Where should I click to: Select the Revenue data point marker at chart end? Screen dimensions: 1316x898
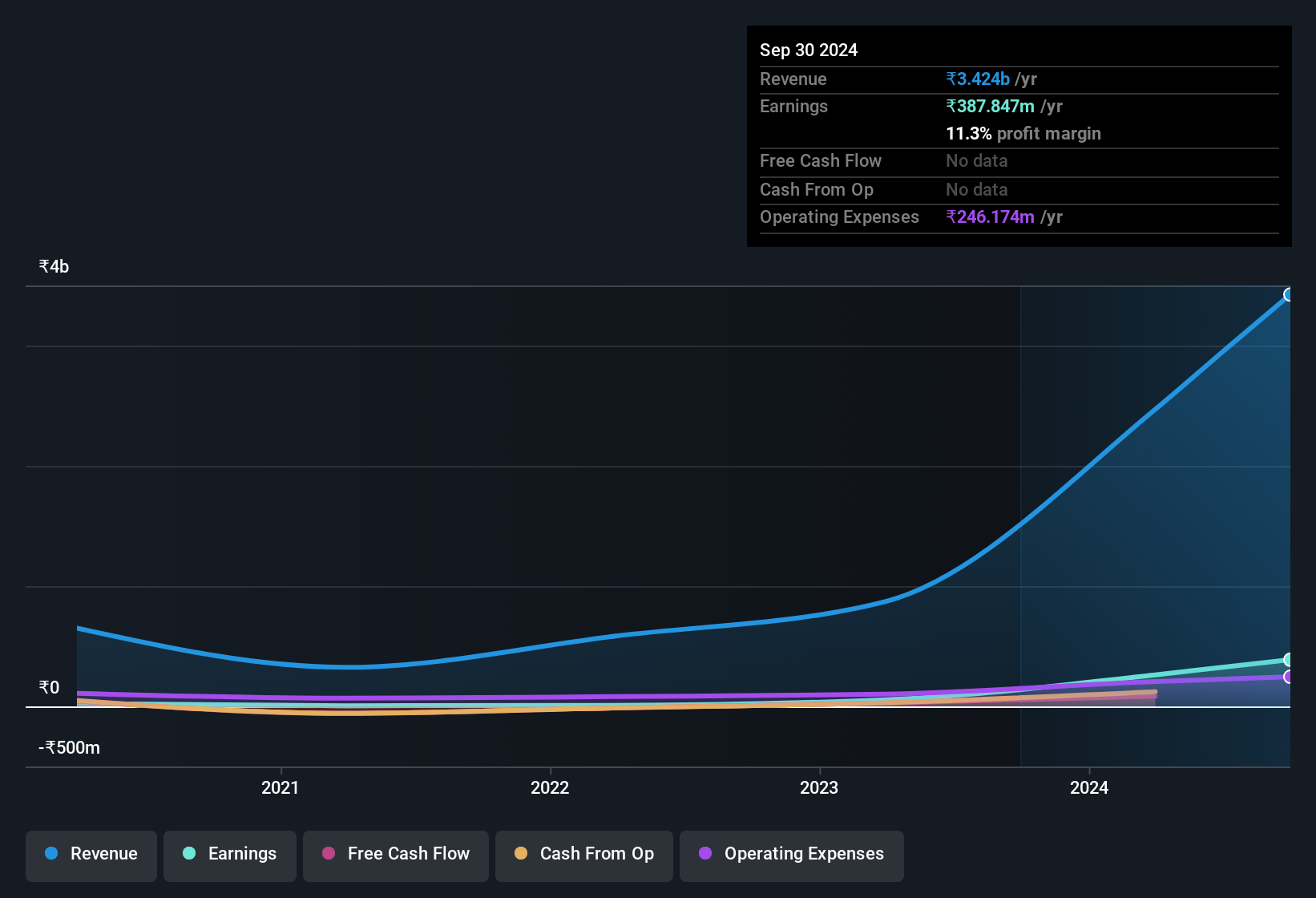click(1289, 295)
